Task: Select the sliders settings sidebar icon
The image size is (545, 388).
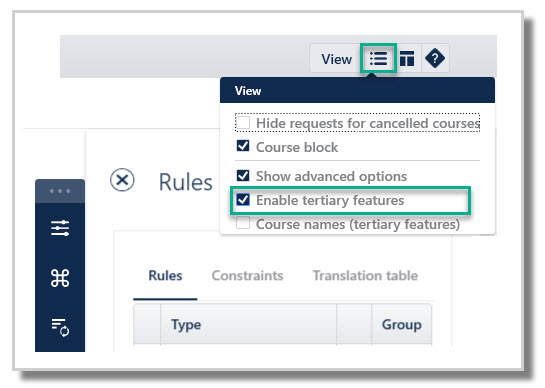Action: [60, 228]
